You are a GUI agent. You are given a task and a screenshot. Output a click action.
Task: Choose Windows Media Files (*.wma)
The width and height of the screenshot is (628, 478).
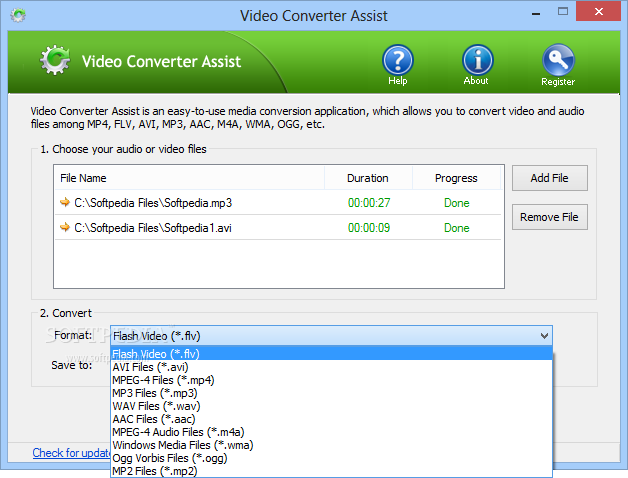click(x=331, y=445)
